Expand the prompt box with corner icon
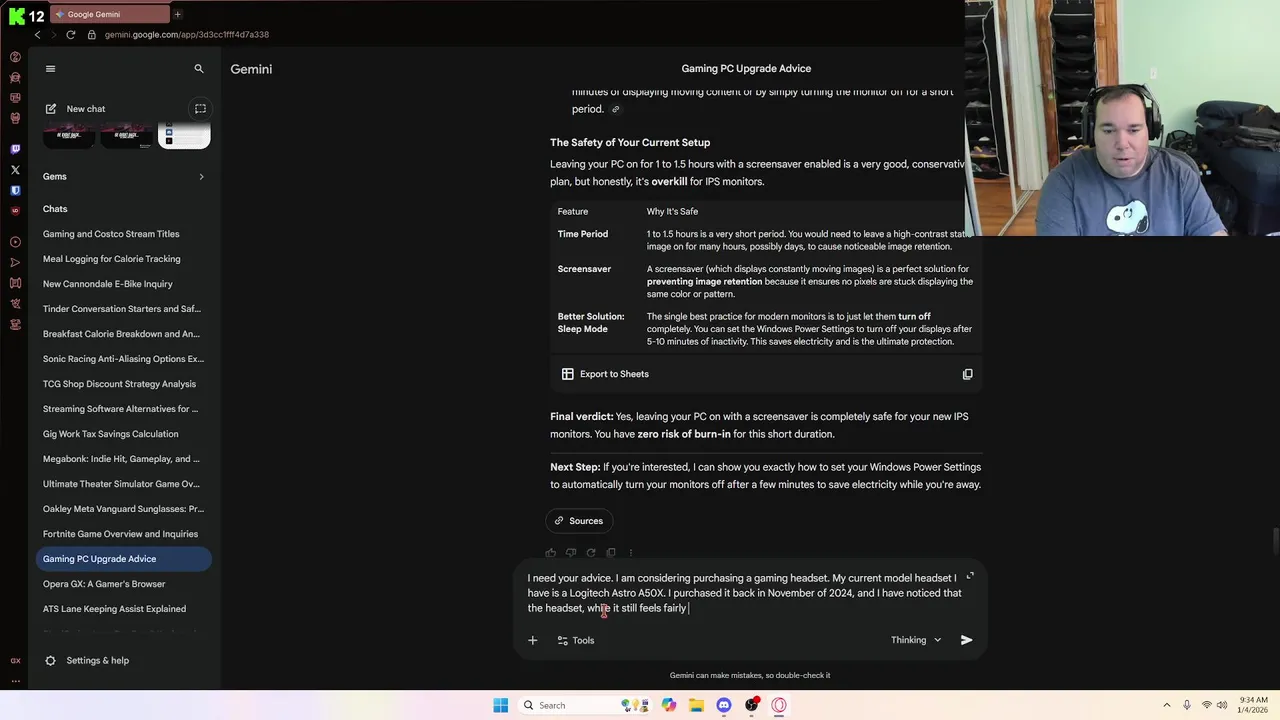 [x=969, y=576]
